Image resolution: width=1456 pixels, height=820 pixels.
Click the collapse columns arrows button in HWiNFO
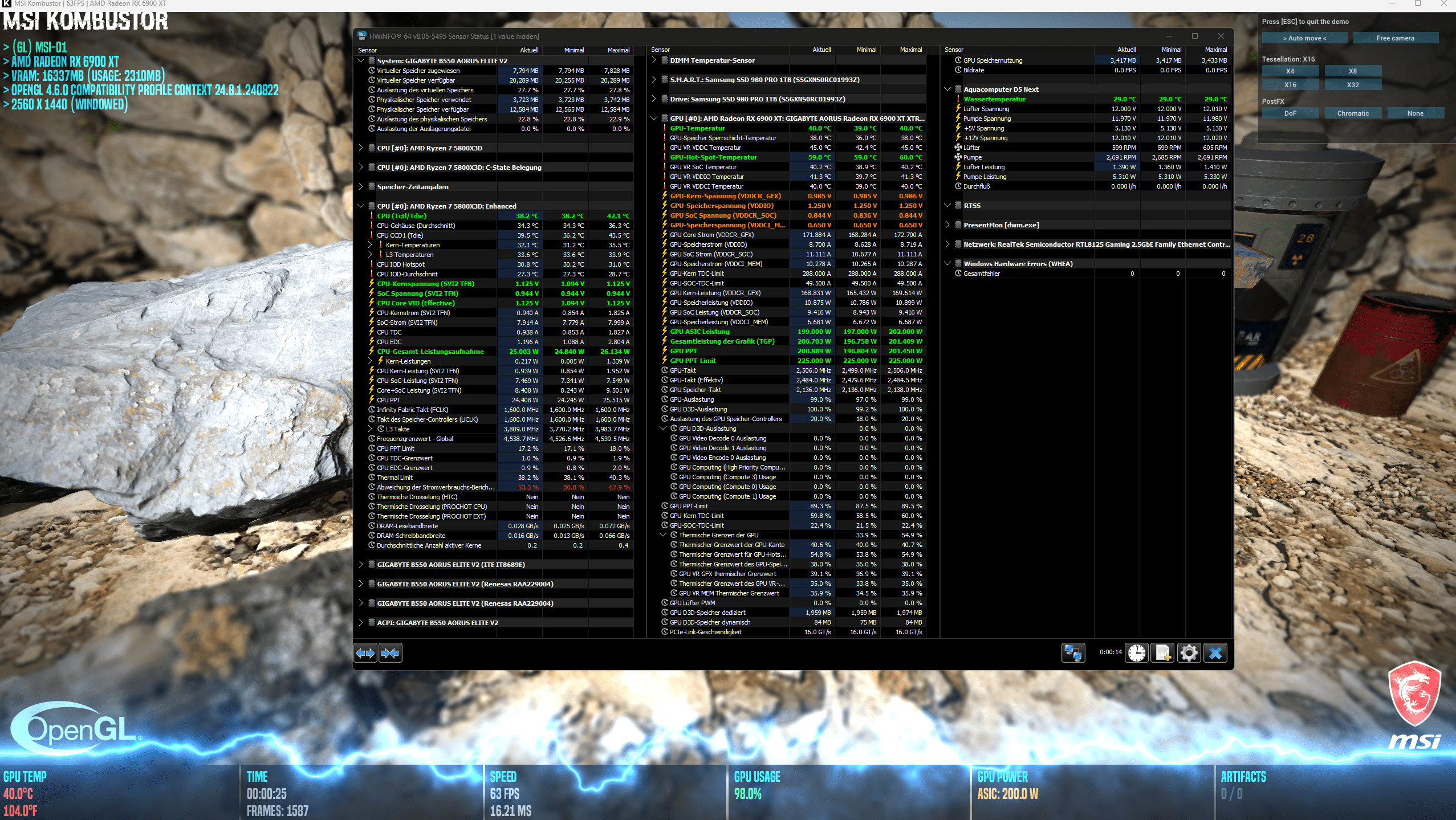(391, 653)
